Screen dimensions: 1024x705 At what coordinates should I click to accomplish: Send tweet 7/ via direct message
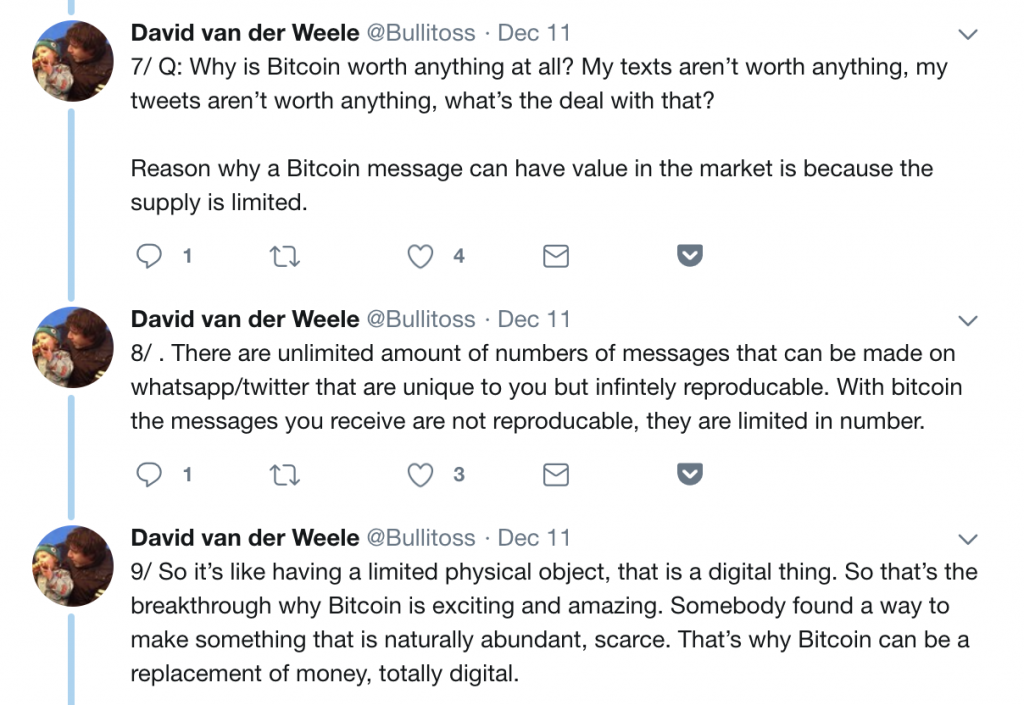point(555,257)
